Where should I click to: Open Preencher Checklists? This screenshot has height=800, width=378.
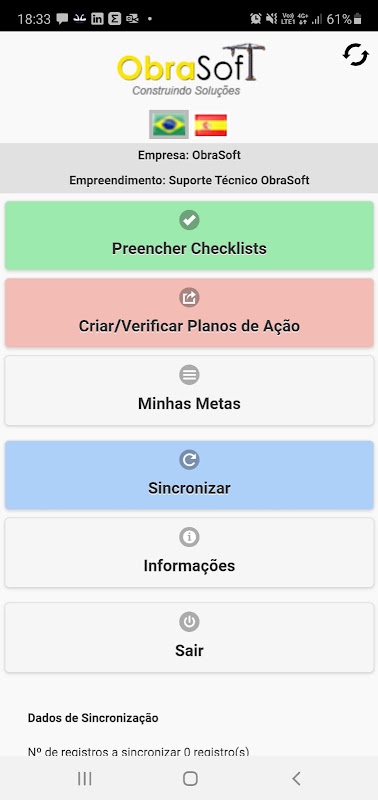189,235
